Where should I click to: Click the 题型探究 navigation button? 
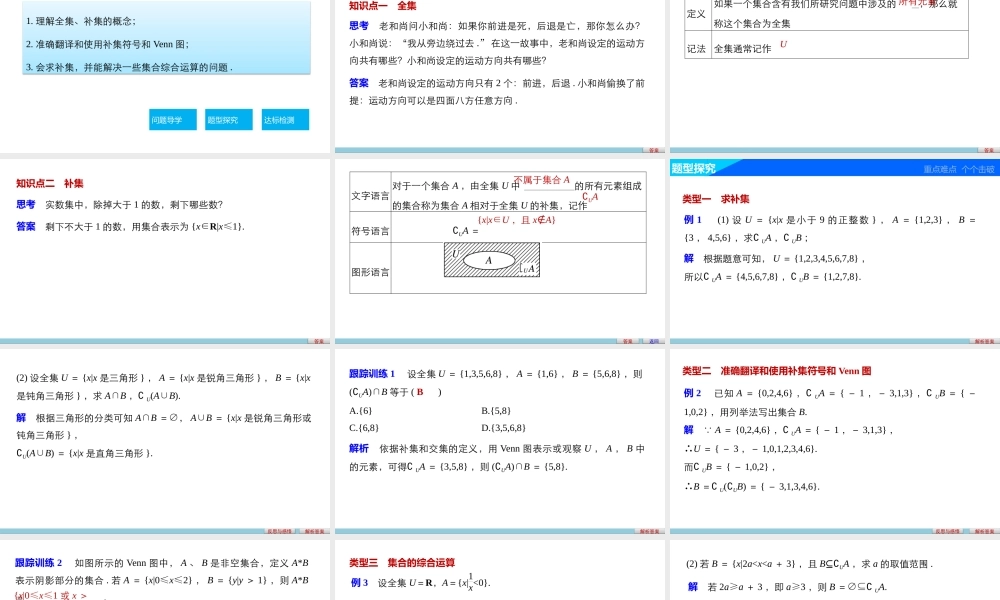click(228, 119)
